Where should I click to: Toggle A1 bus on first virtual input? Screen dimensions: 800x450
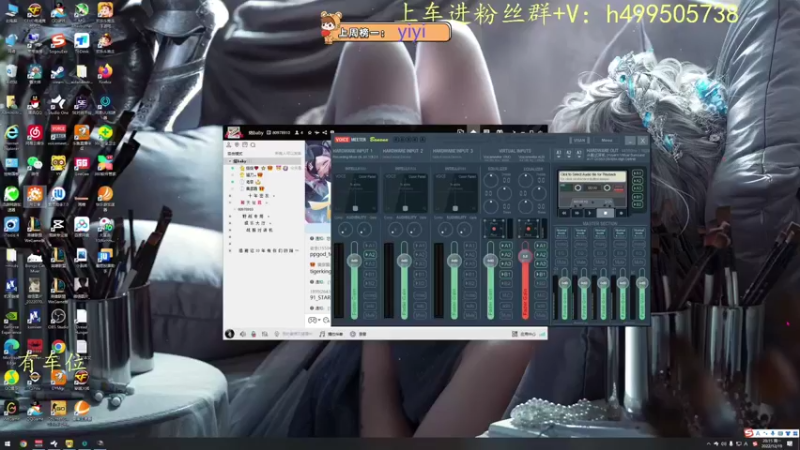coord(506,246)
